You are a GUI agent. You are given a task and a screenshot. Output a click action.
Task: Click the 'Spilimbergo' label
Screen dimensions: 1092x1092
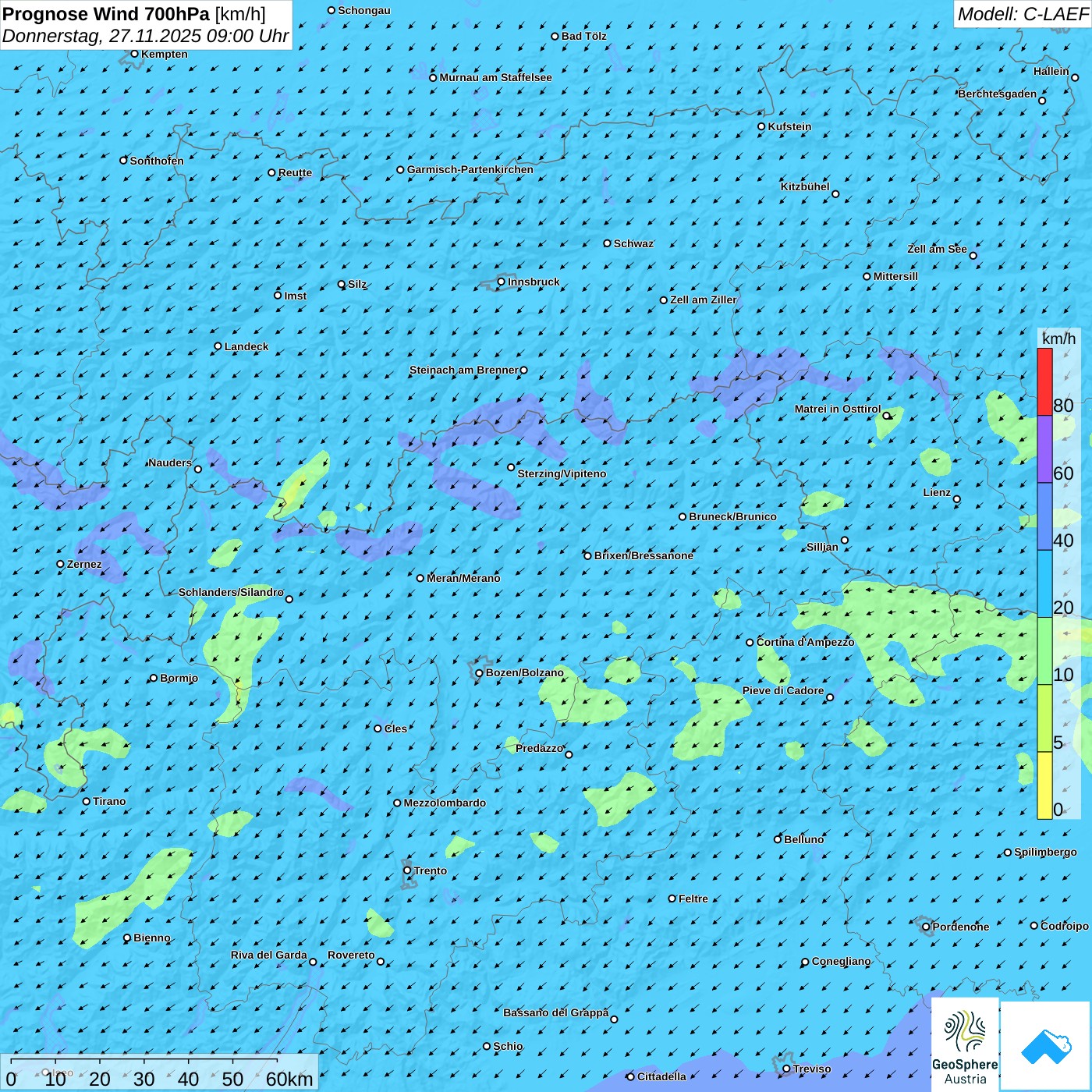point(1045,853)
